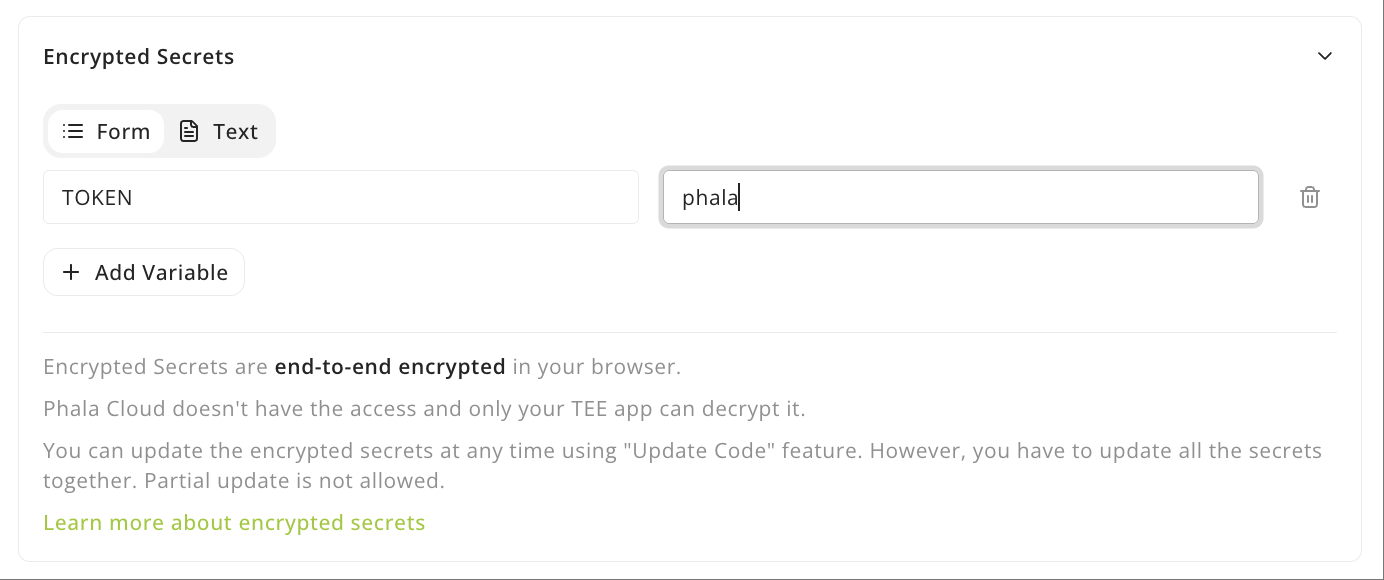The width and height of the screenshot is (1384, 580).
Task: Select the Form tab
Action: pyautogui.click(x=106, y=131)
